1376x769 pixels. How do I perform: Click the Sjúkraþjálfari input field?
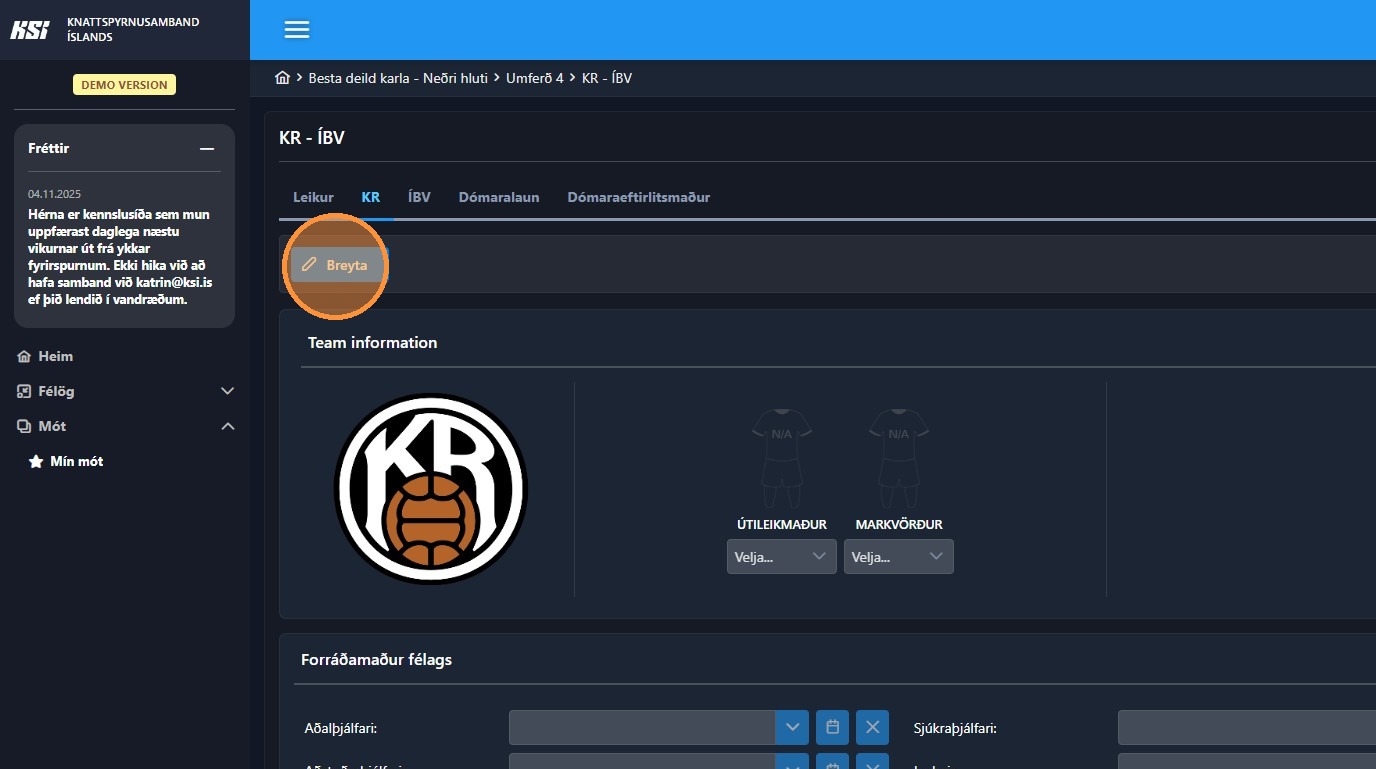pyautogui.click(x=1247, y=727)
